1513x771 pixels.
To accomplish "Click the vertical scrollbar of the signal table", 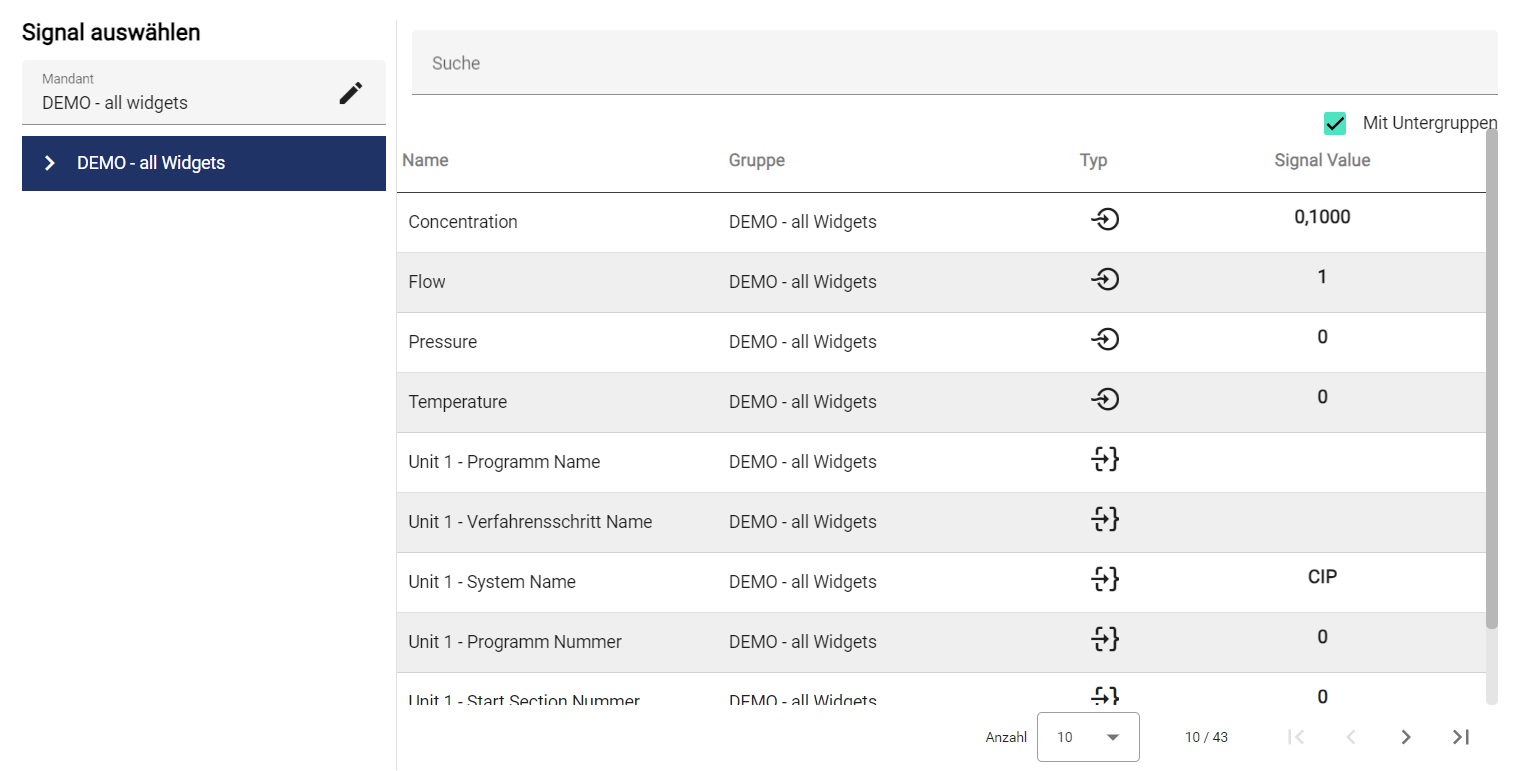I will click(x=1491, y=380).
